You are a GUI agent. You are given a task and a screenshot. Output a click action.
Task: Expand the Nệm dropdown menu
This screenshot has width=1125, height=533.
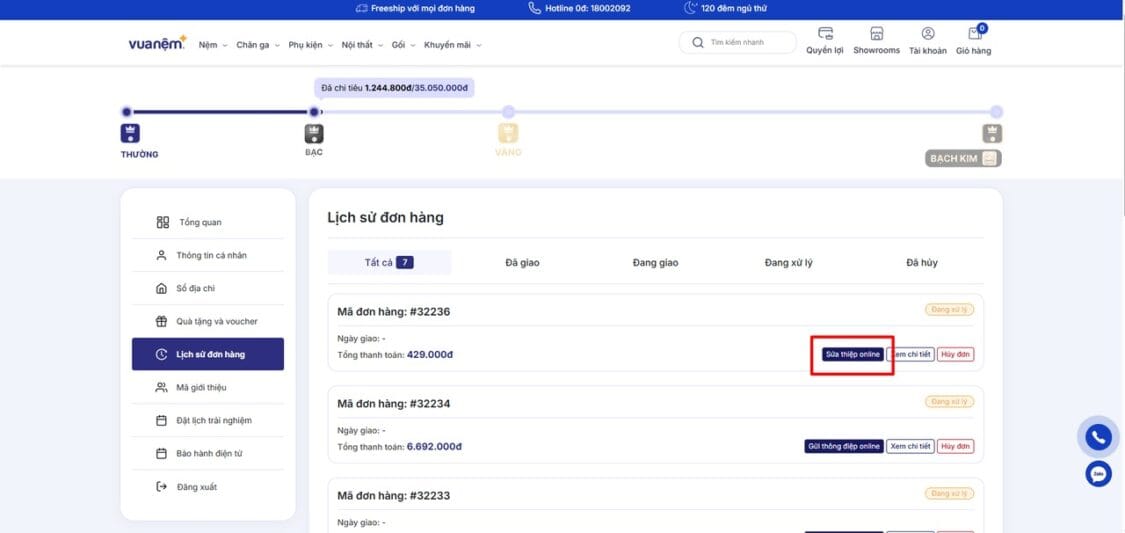(213, 45)
